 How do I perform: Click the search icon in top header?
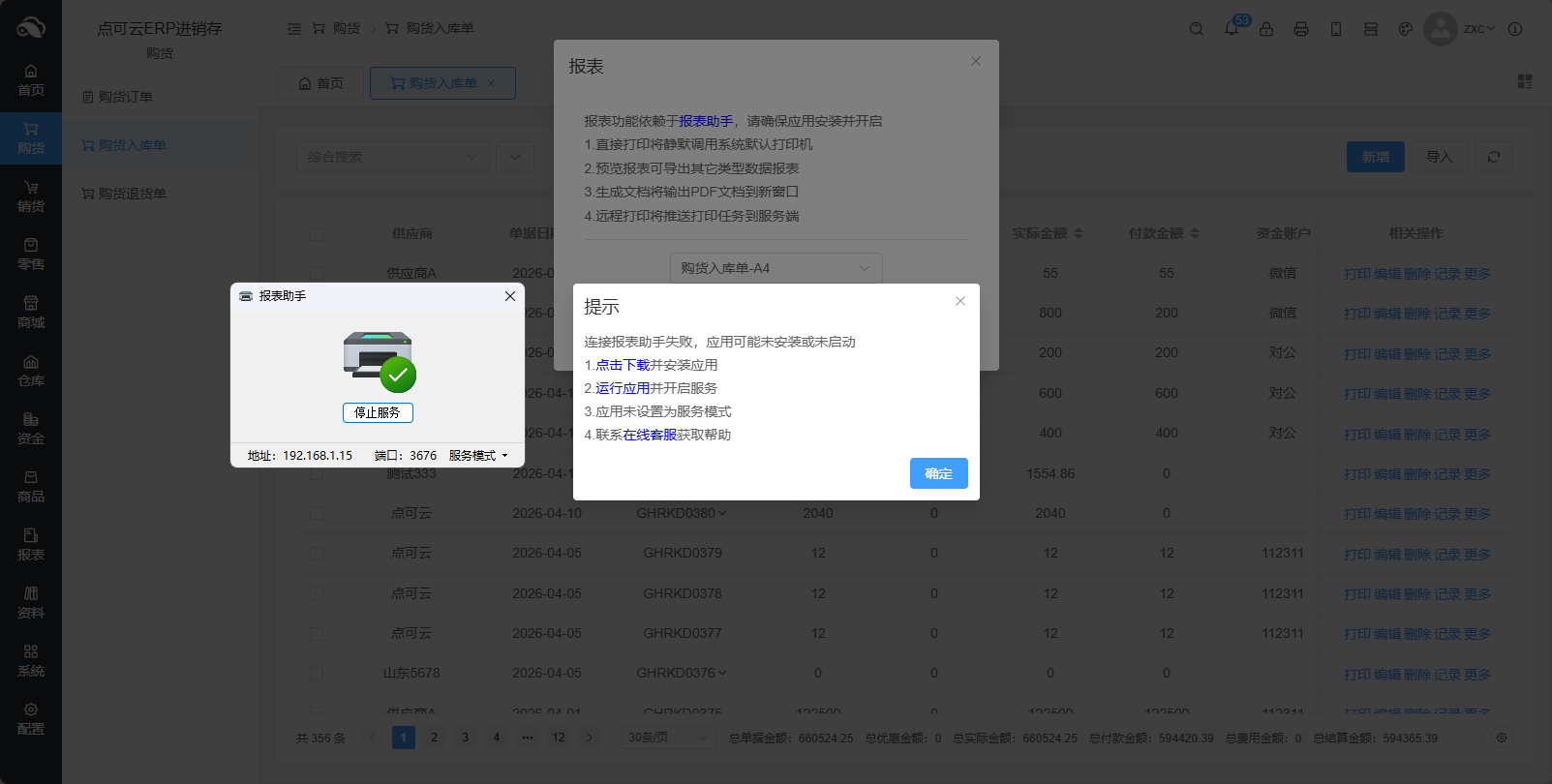(x=1196, y=29)
